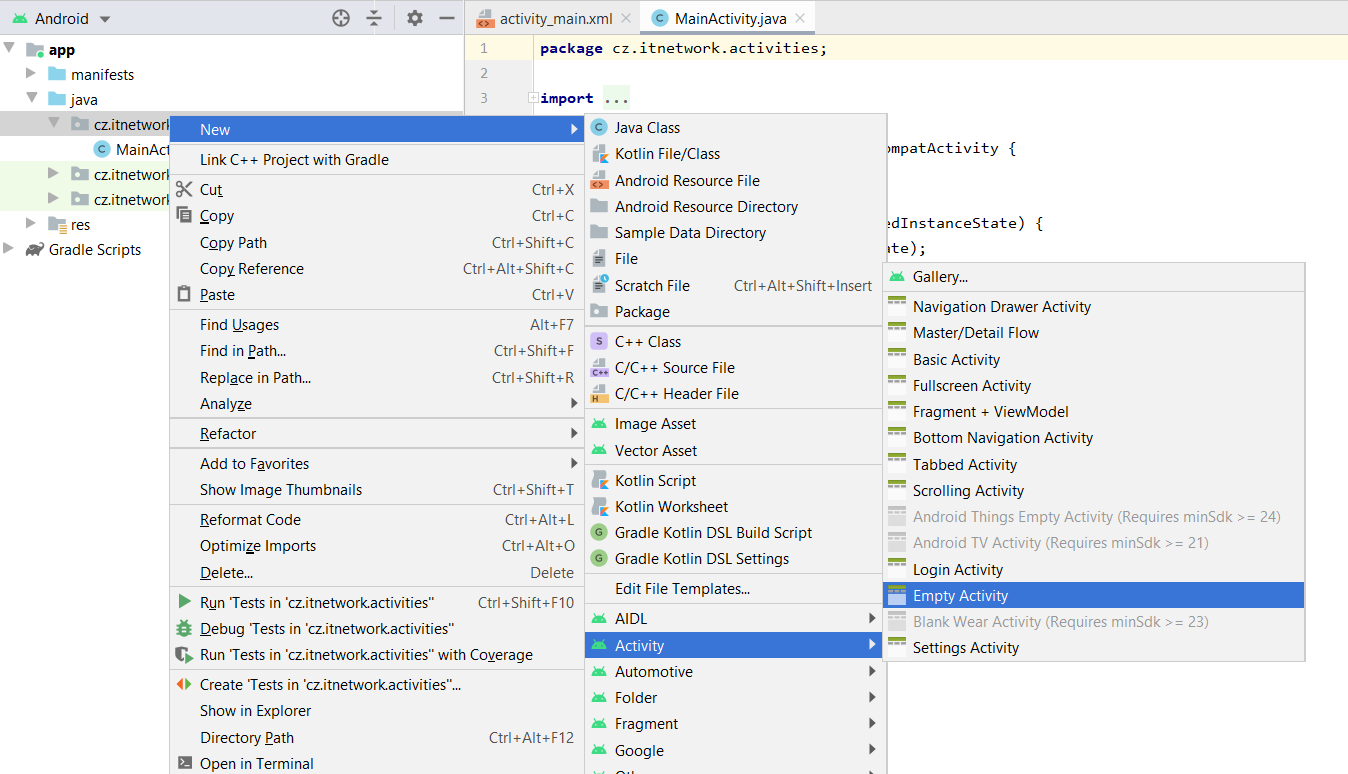Click the locate/scroll from source target icon

click(341, 18)
